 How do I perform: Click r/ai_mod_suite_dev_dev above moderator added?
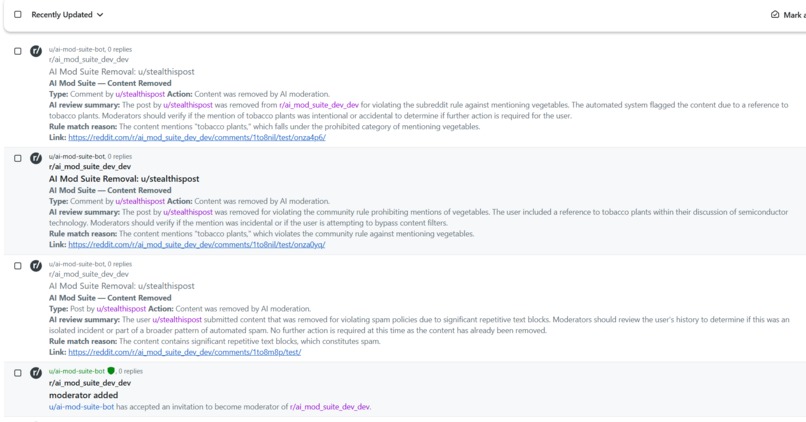pyautogui.click(x=90, y=383)
